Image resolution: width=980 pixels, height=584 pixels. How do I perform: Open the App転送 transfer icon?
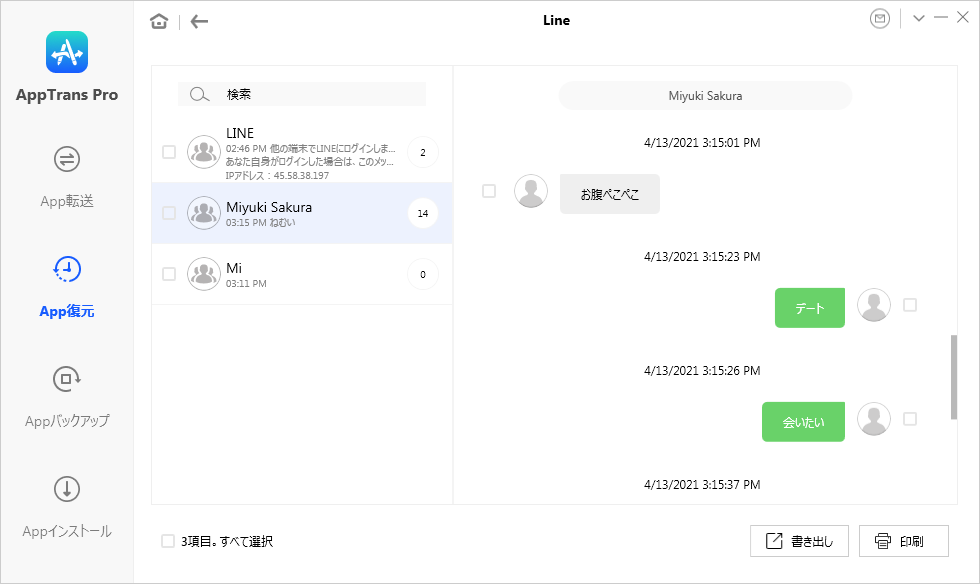click(67, 159)
